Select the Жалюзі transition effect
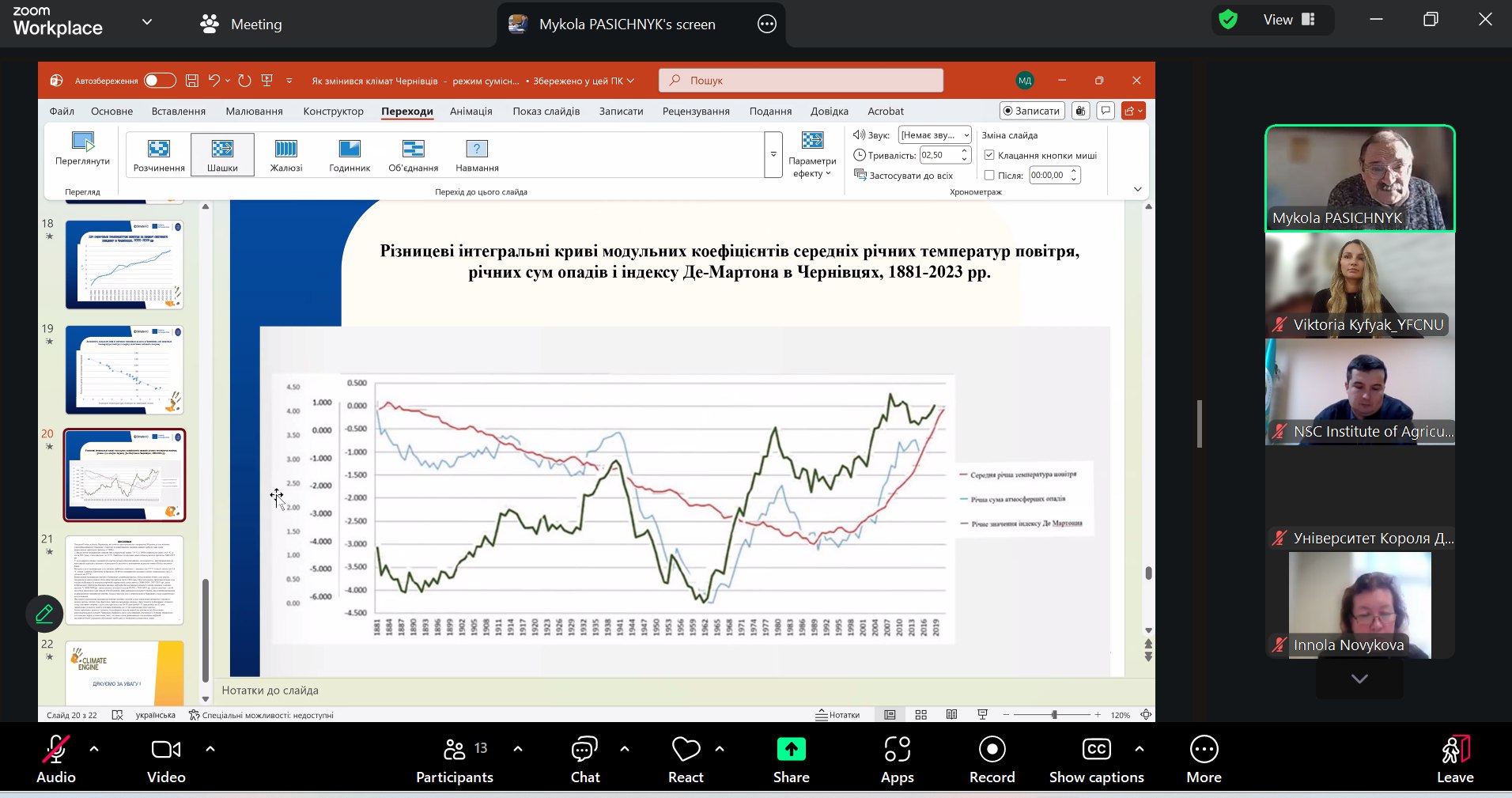This screenshot has height=798, width=1512. 285,155
